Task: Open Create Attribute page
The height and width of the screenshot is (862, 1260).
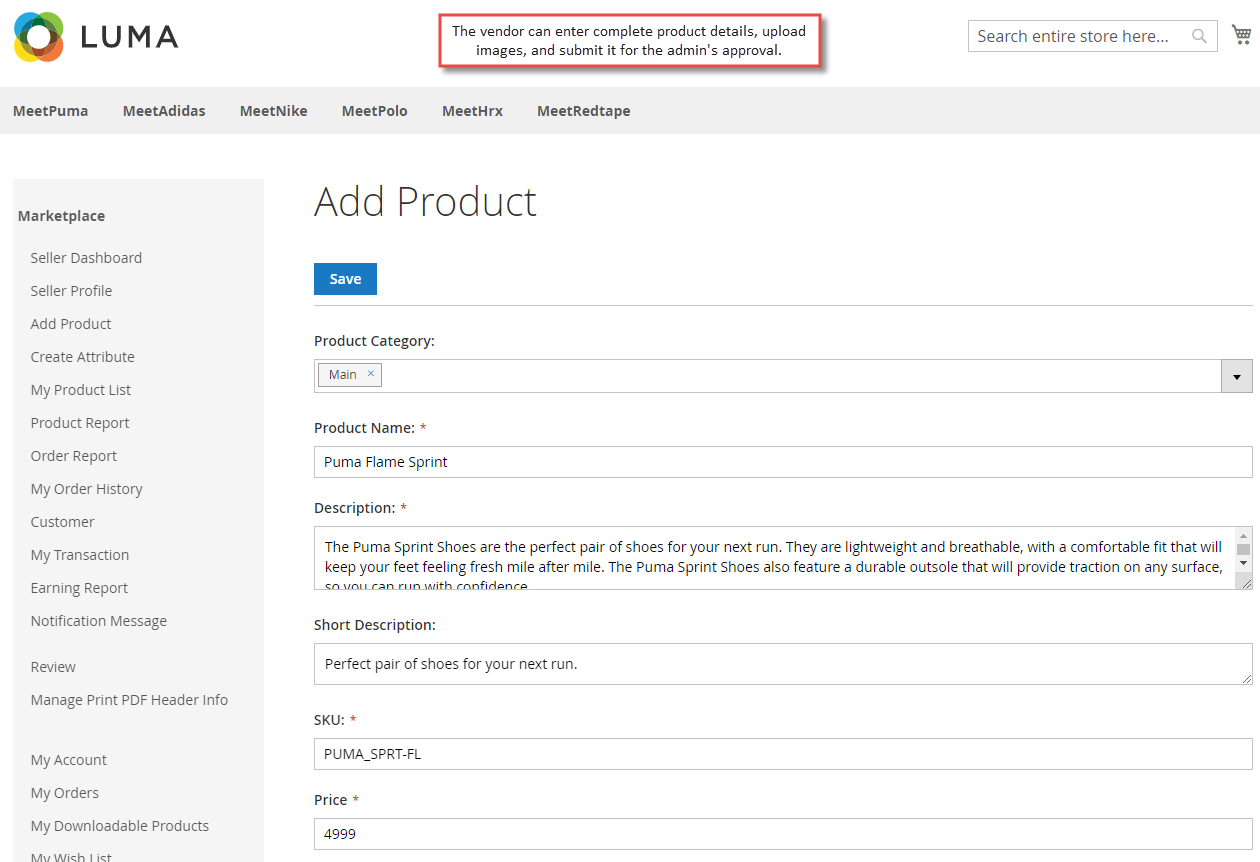Action: click(82, 357)
